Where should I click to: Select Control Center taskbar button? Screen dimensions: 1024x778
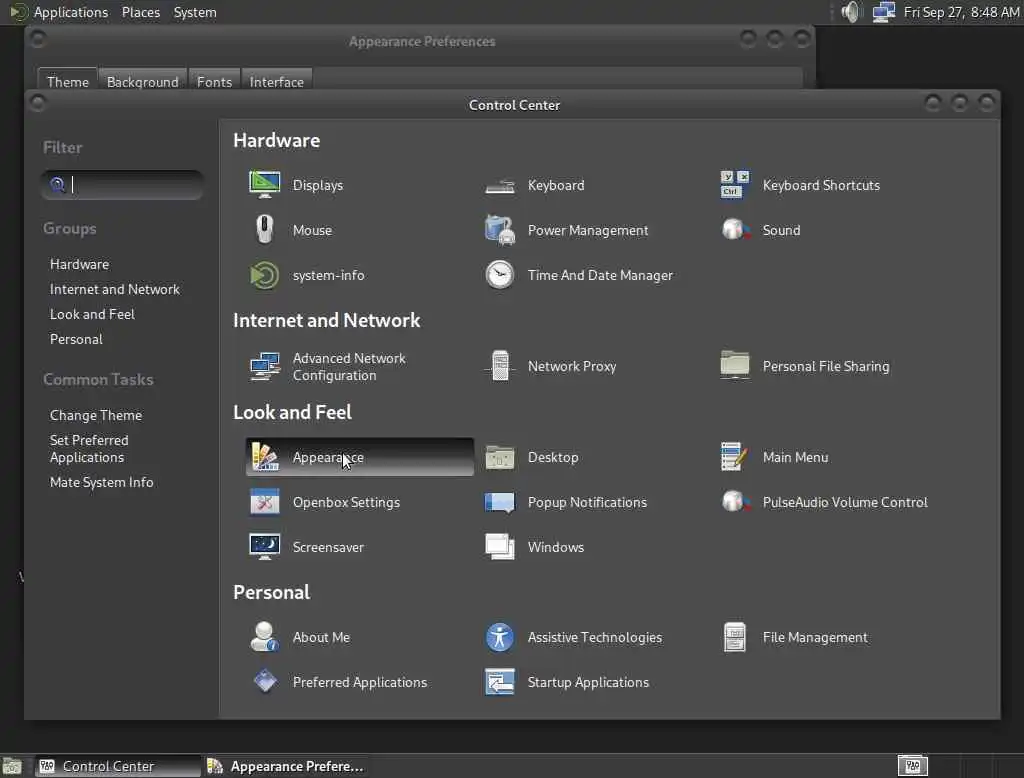118,766
